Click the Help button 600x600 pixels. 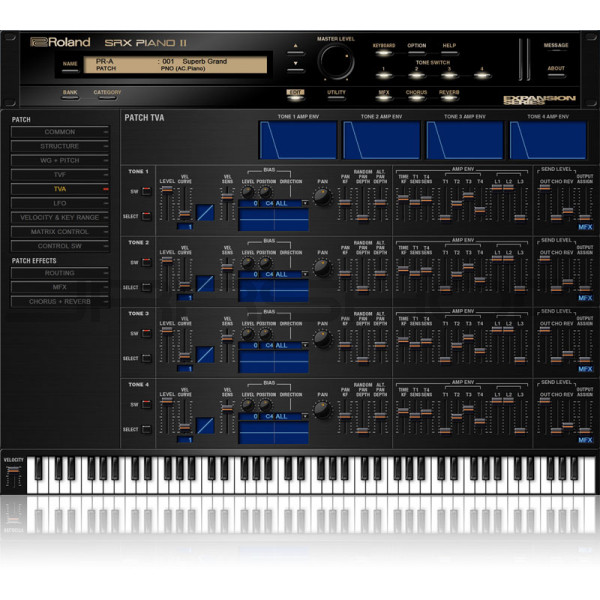point(449,53)
